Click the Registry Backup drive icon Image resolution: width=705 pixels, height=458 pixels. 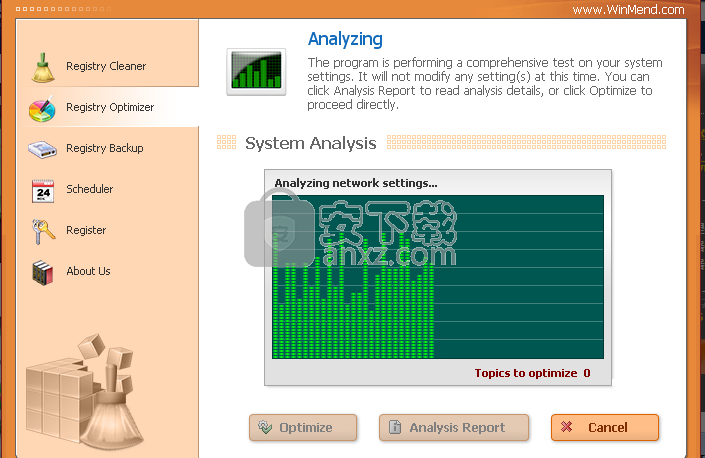(x=43, y=149)
